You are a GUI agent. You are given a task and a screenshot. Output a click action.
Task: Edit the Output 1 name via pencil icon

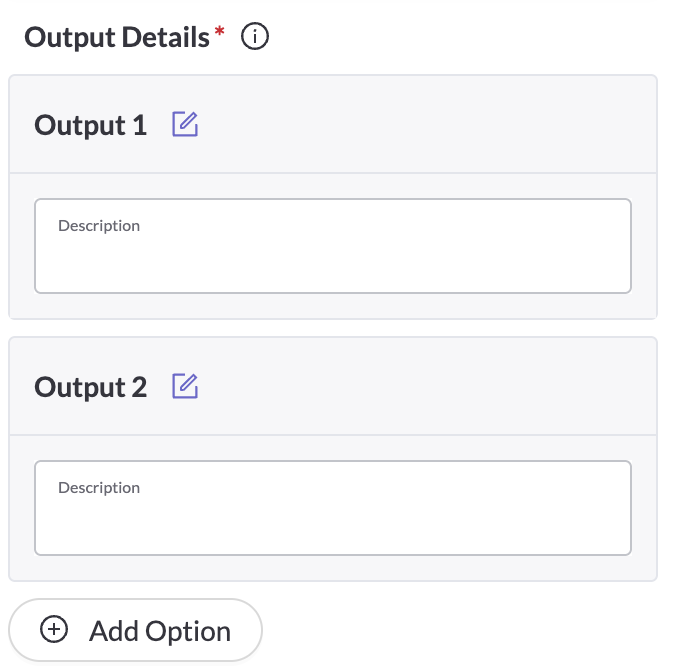tap(185, 125)
